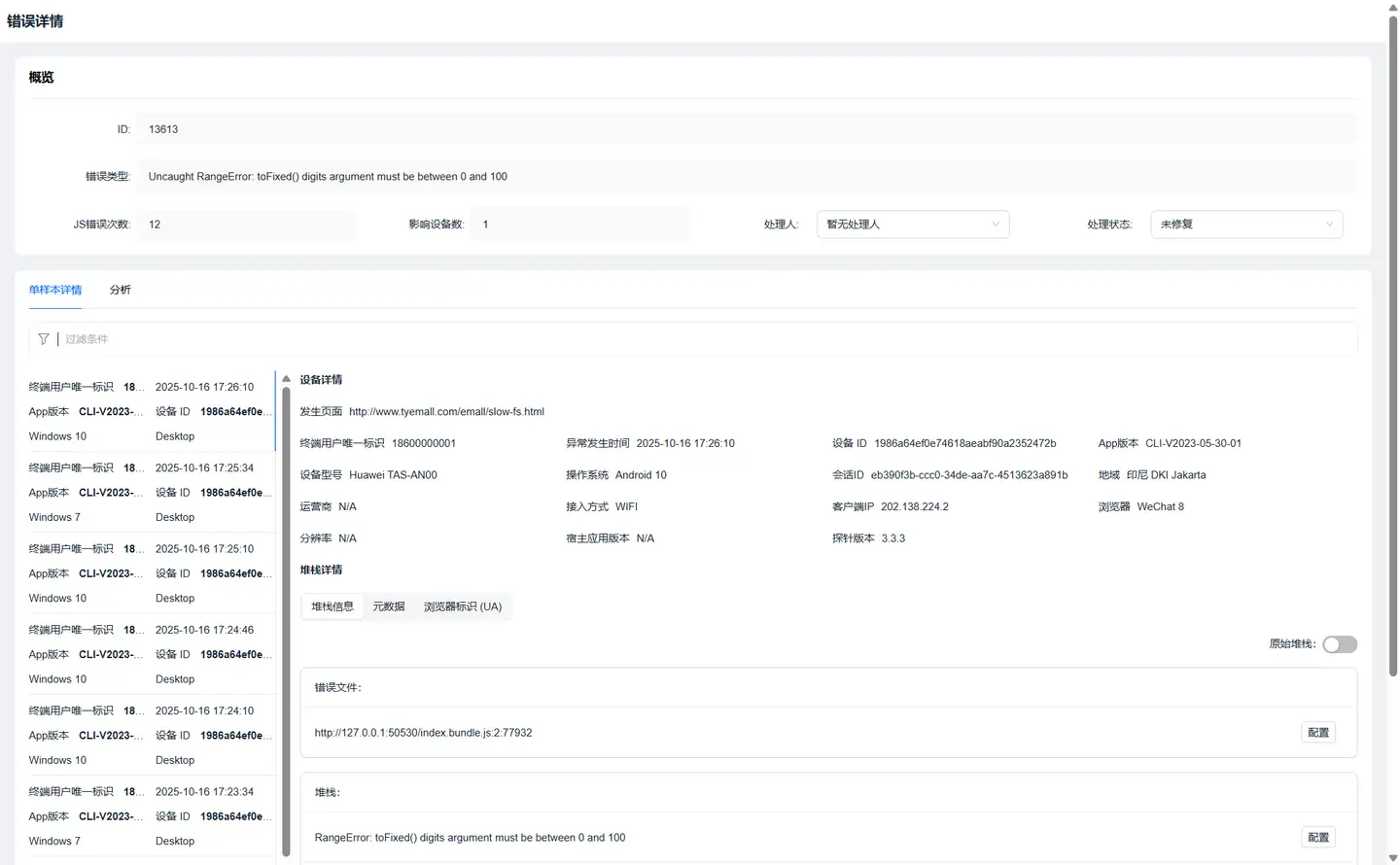Click the filter funnel icon
This screenshot has height=865, width=1400.
tap(44, 339)
